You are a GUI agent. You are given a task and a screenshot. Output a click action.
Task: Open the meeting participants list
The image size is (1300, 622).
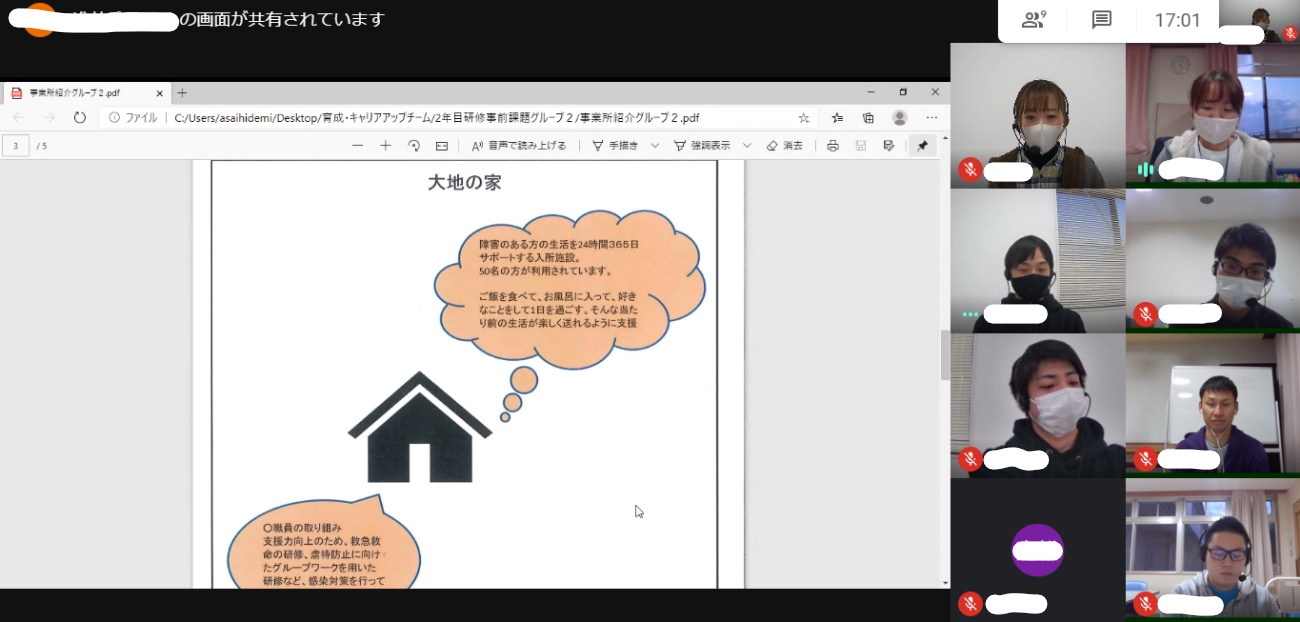pyautogui.click(x=1034, y=20)
